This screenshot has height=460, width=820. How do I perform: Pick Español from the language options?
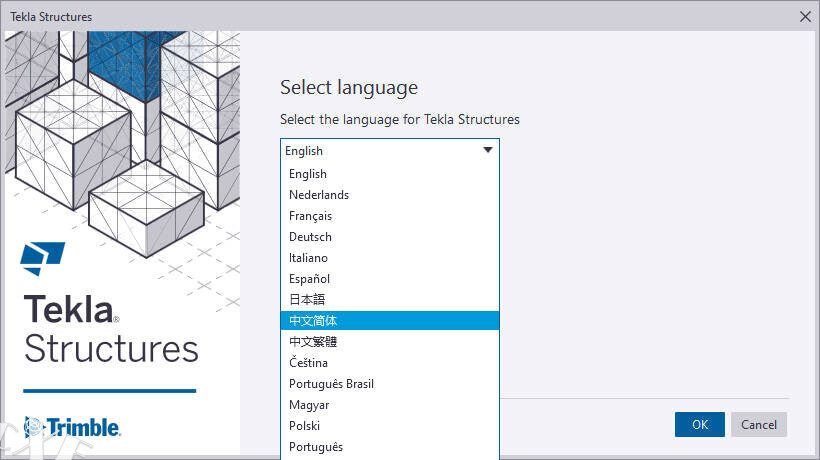pos(309,279)
